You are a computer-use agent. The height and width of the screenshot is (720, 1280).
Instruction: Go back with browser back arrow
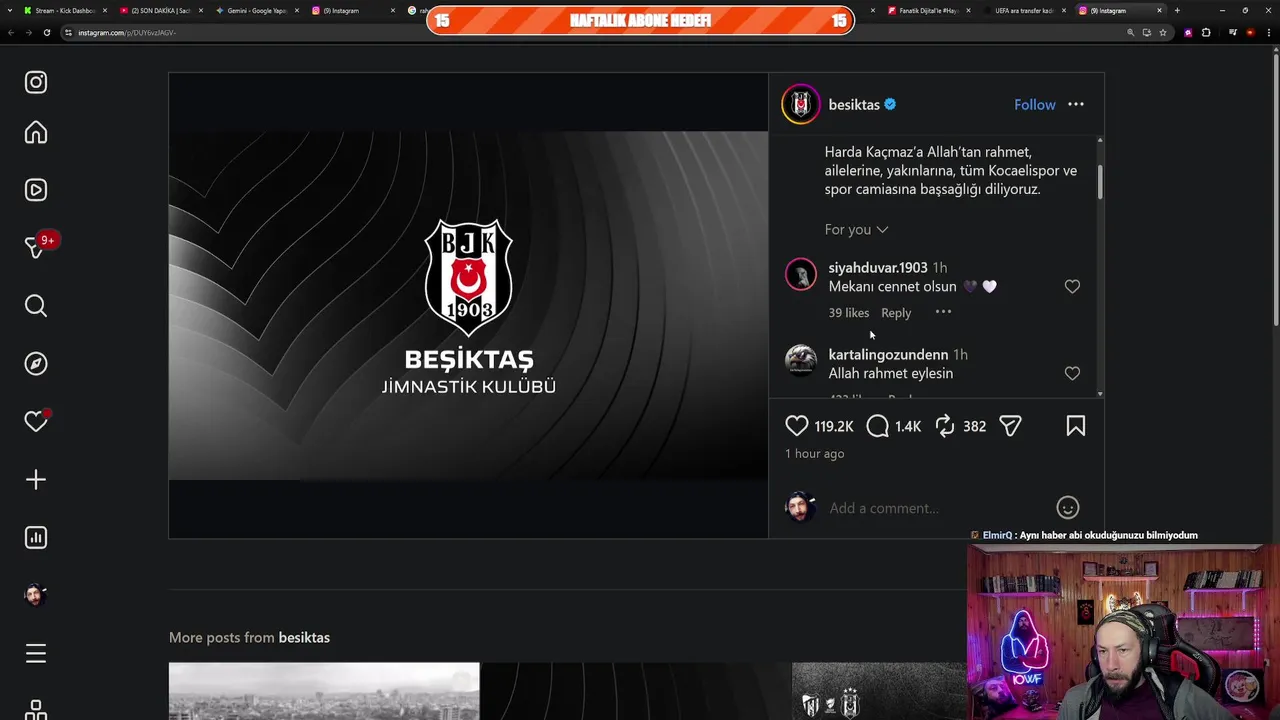(x=11, y=32)
